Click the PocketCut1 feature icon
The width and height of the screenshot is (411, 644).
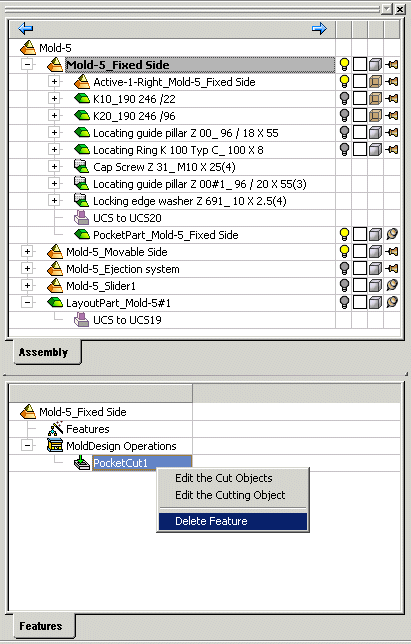82,463
